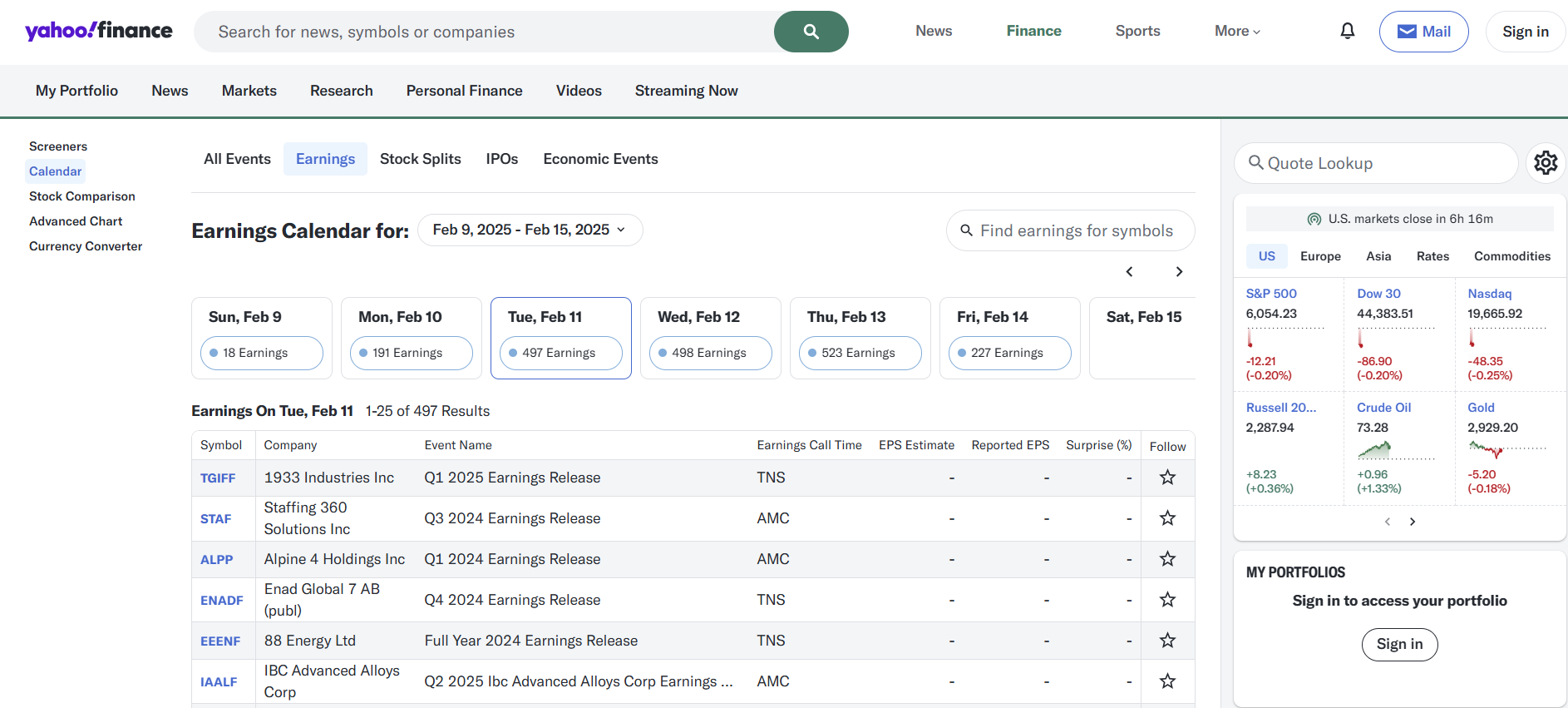Open the market settings gear icon

1546,162
